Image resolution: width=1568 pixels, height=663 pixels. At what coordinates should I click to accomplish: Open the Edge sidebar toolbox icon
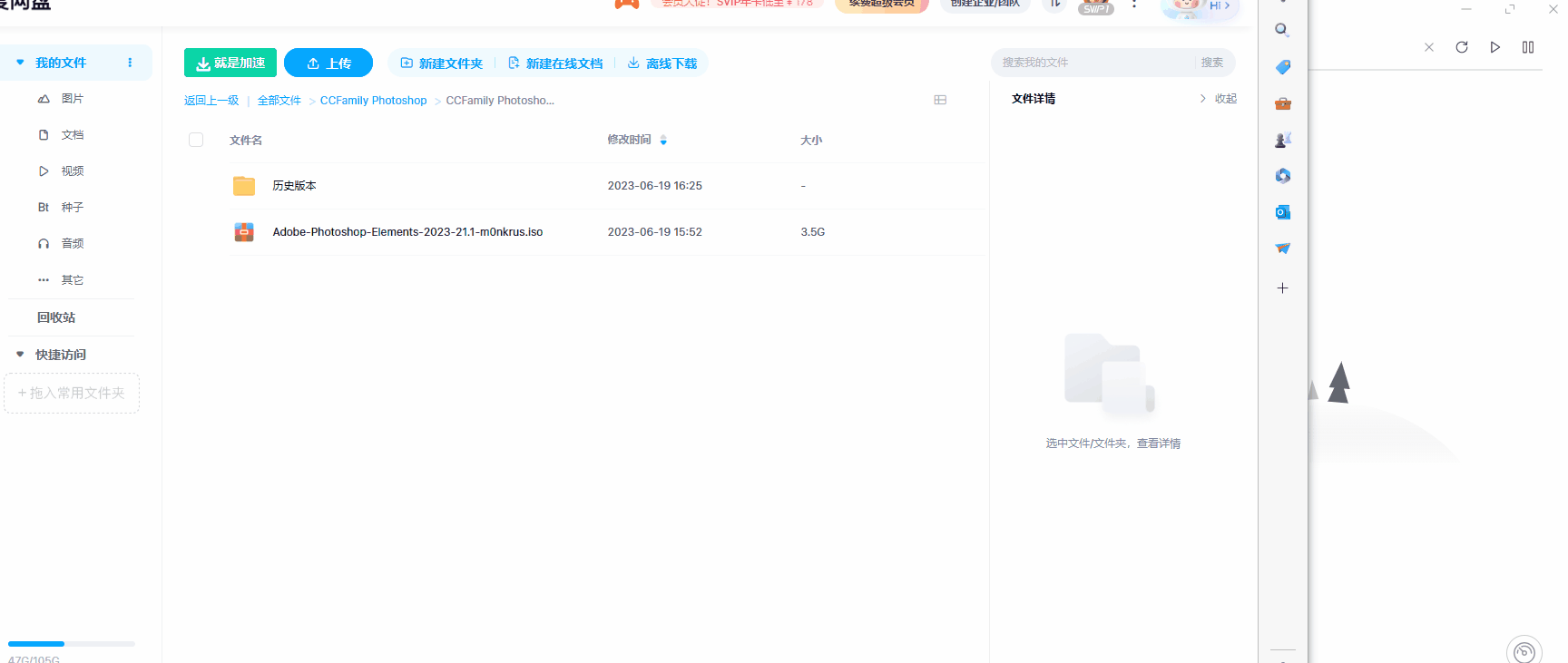(x=1282, y=103)
